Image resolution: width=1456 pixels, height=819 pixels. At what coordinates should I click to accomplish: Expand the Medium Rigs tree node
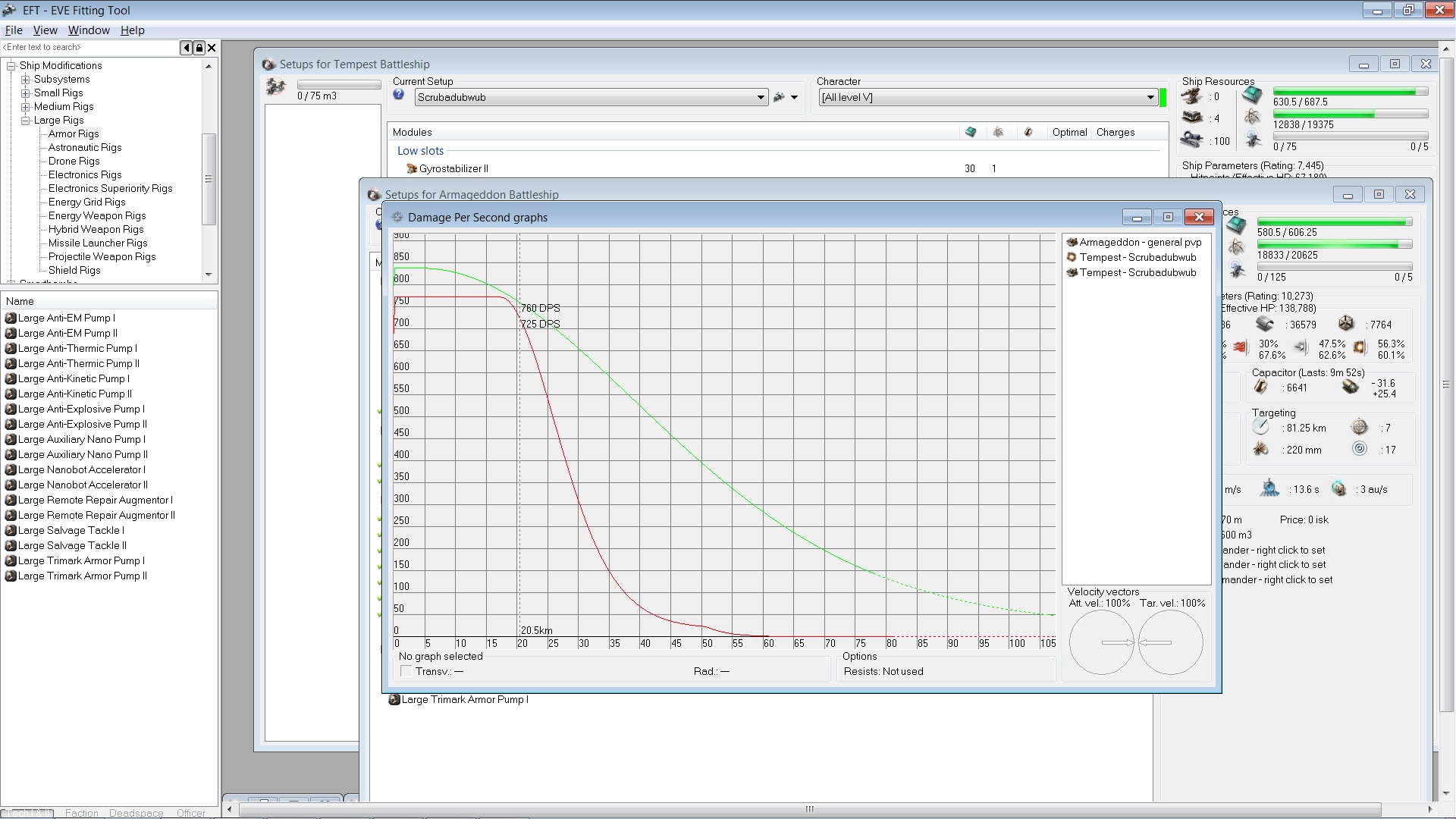click(x=26, y=107)
